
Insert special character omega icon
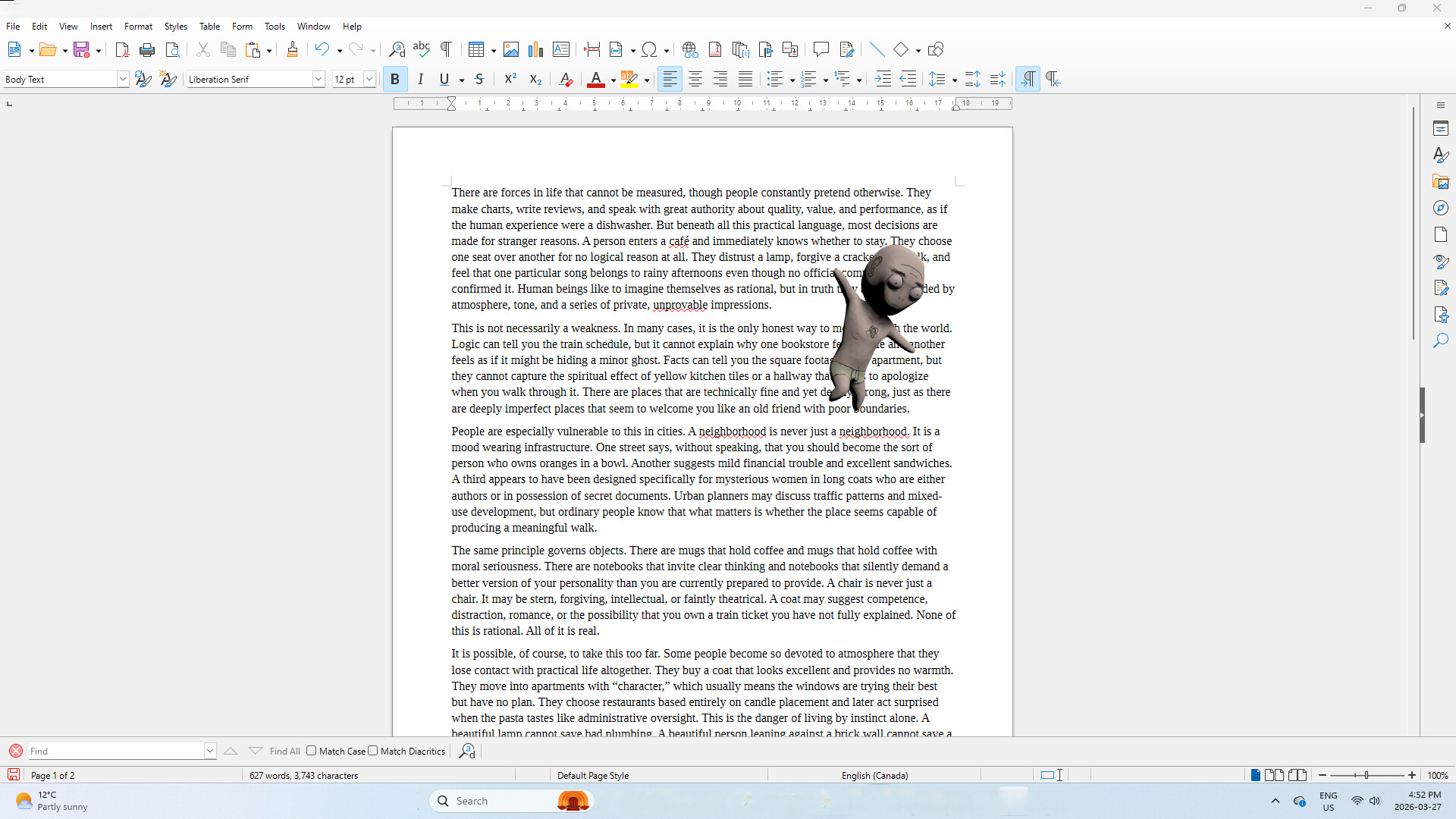649,50
